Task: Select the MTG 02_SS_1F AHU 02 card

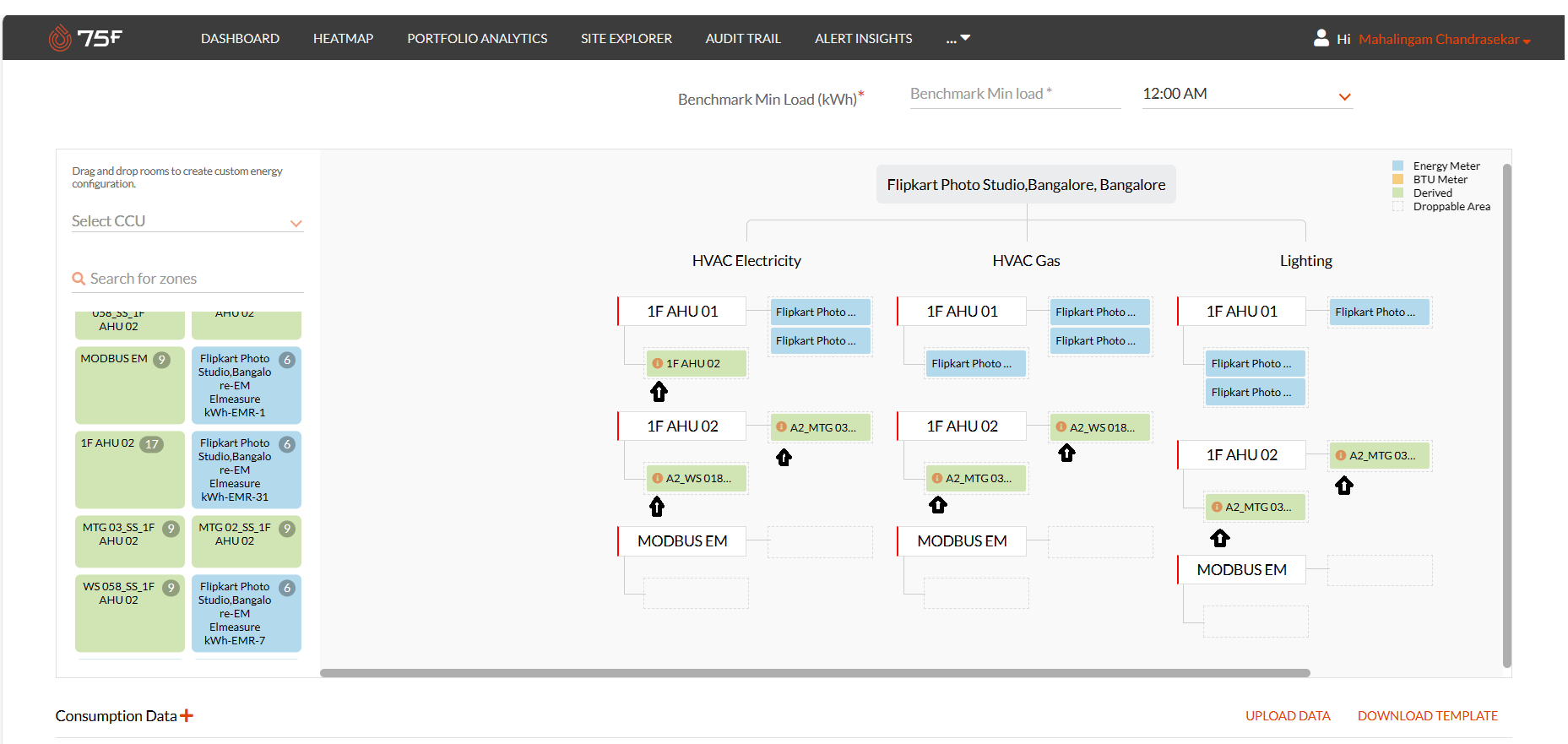Action: coord(247,541)
